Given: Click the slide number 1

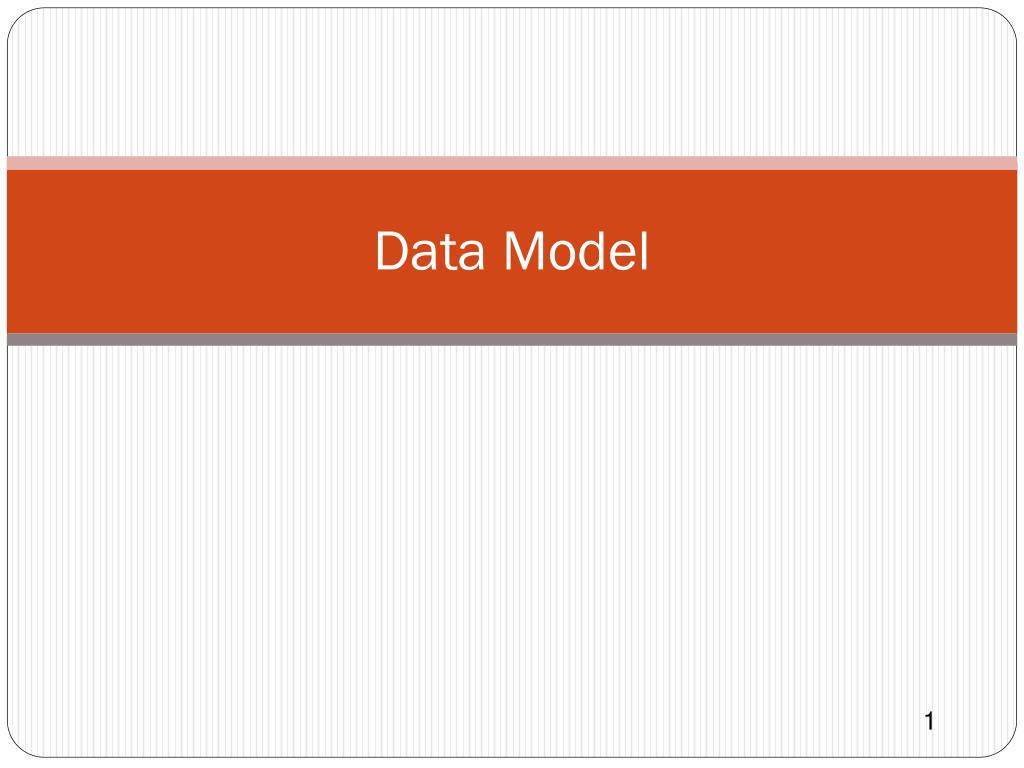Looking at the screenshot, I should (929, 721).
